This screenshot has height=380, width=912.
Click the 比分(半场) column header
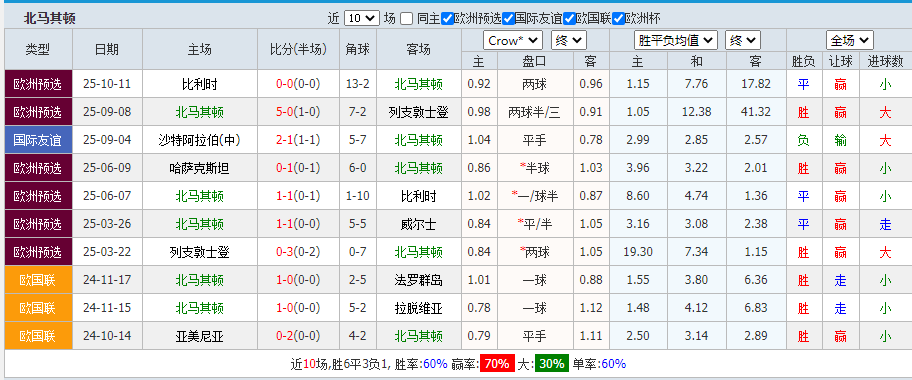point(298,49)
